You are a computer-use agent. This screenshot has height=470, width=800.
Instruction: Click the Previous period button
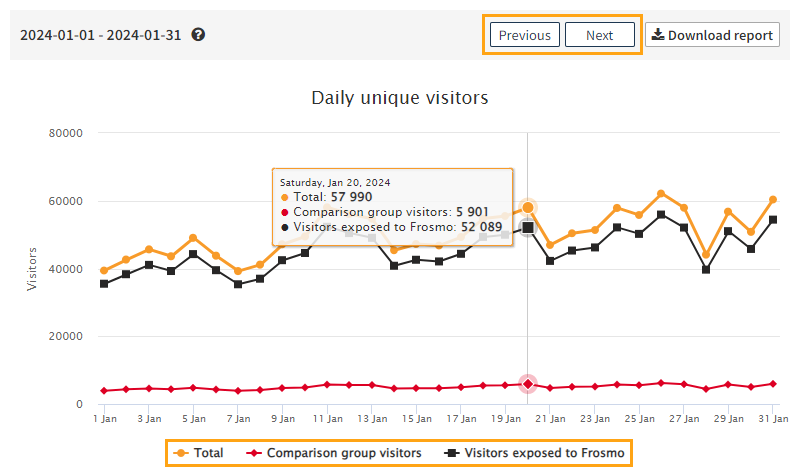point(525,35)
